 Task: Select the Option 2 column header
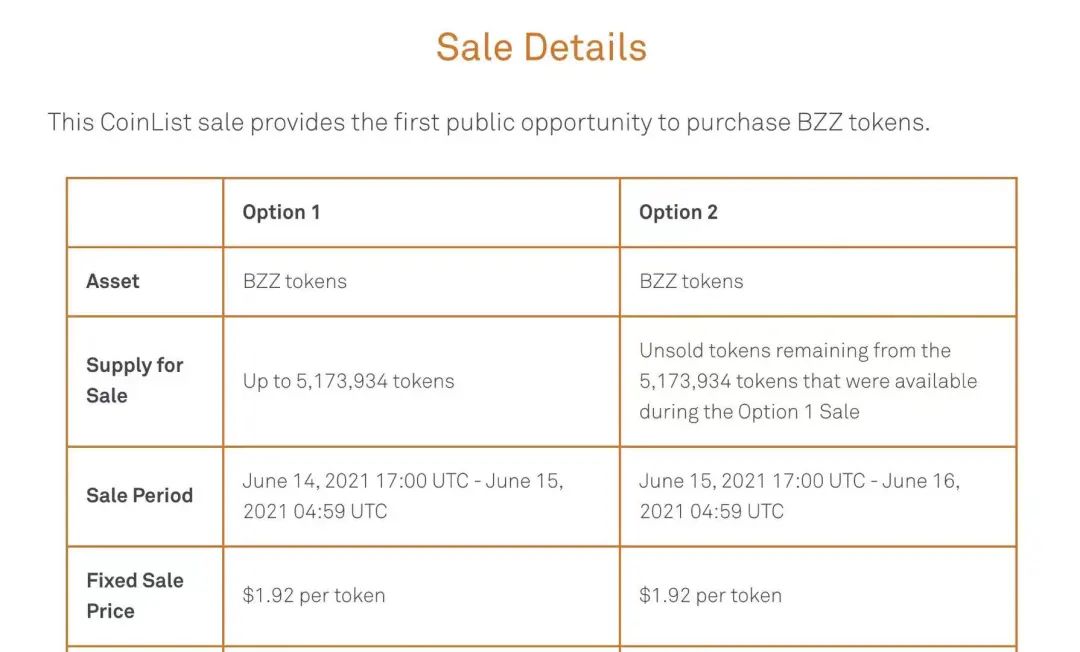pyautogui.click(x=678, y=212)
